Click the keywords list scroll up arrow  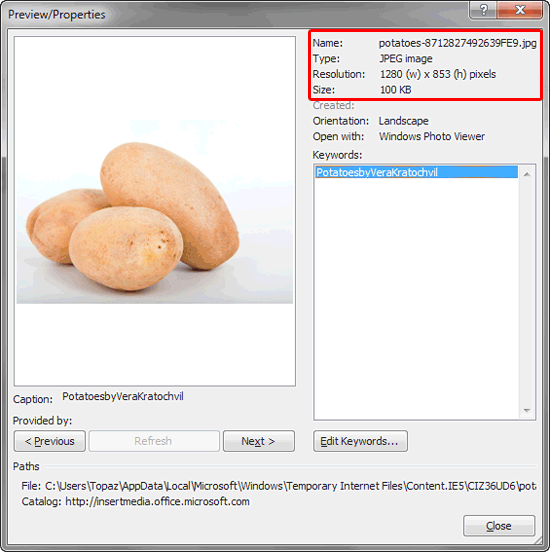coord(527,174)
